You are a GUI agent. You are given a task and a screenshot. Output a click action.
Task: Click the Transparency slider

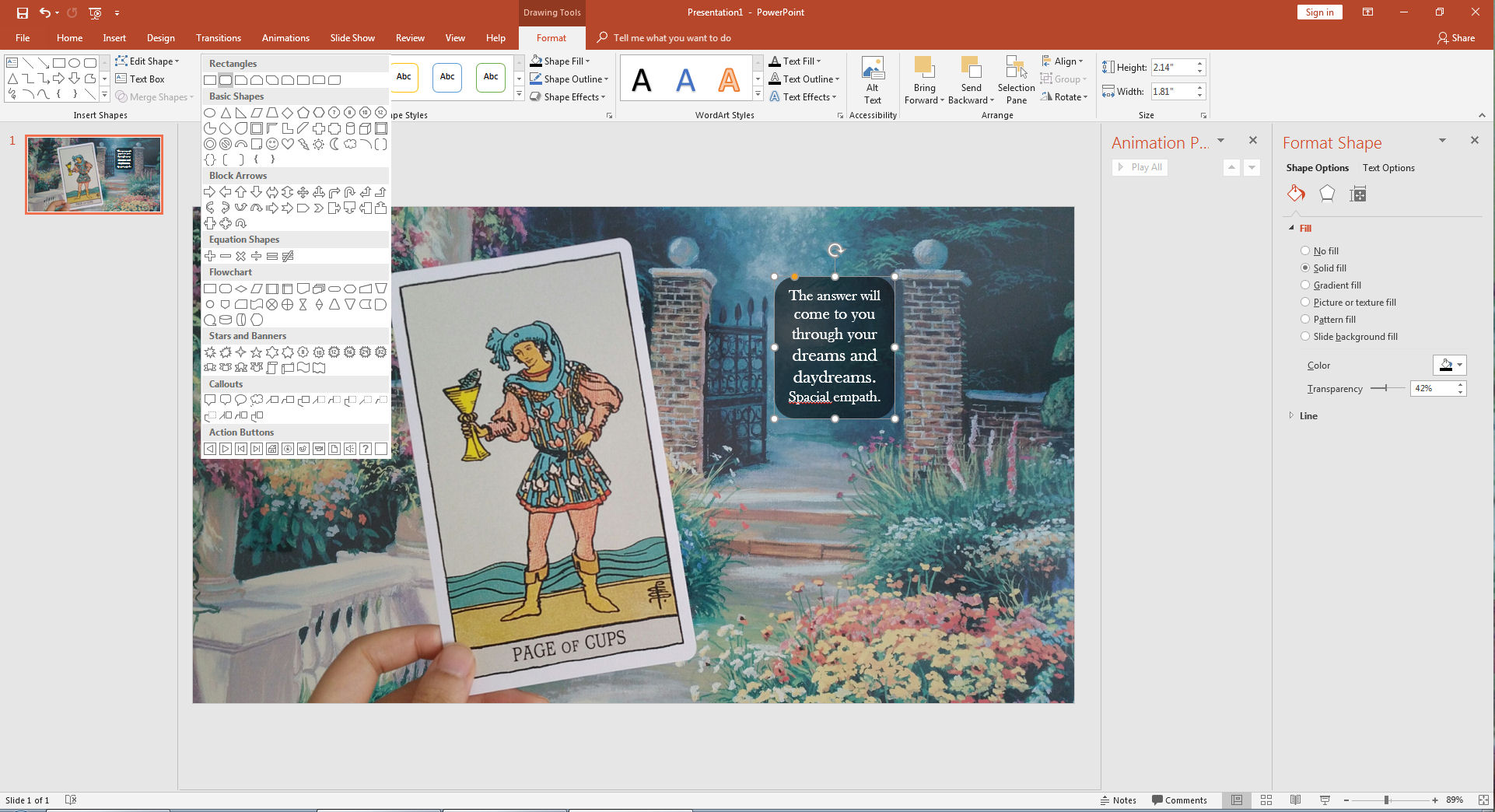pos(1387,388)
